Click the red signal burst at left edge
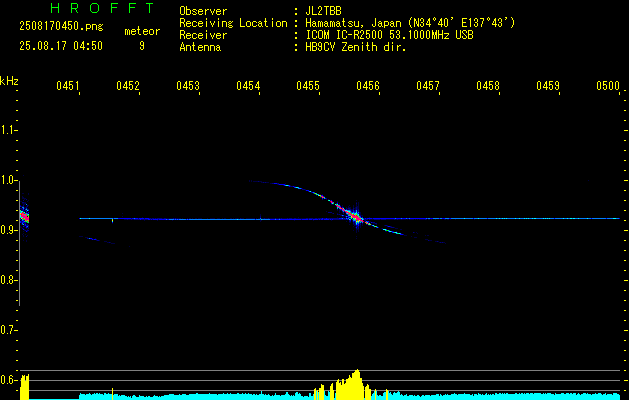Screen dimensions: 629x400 [x=24, y=217]
